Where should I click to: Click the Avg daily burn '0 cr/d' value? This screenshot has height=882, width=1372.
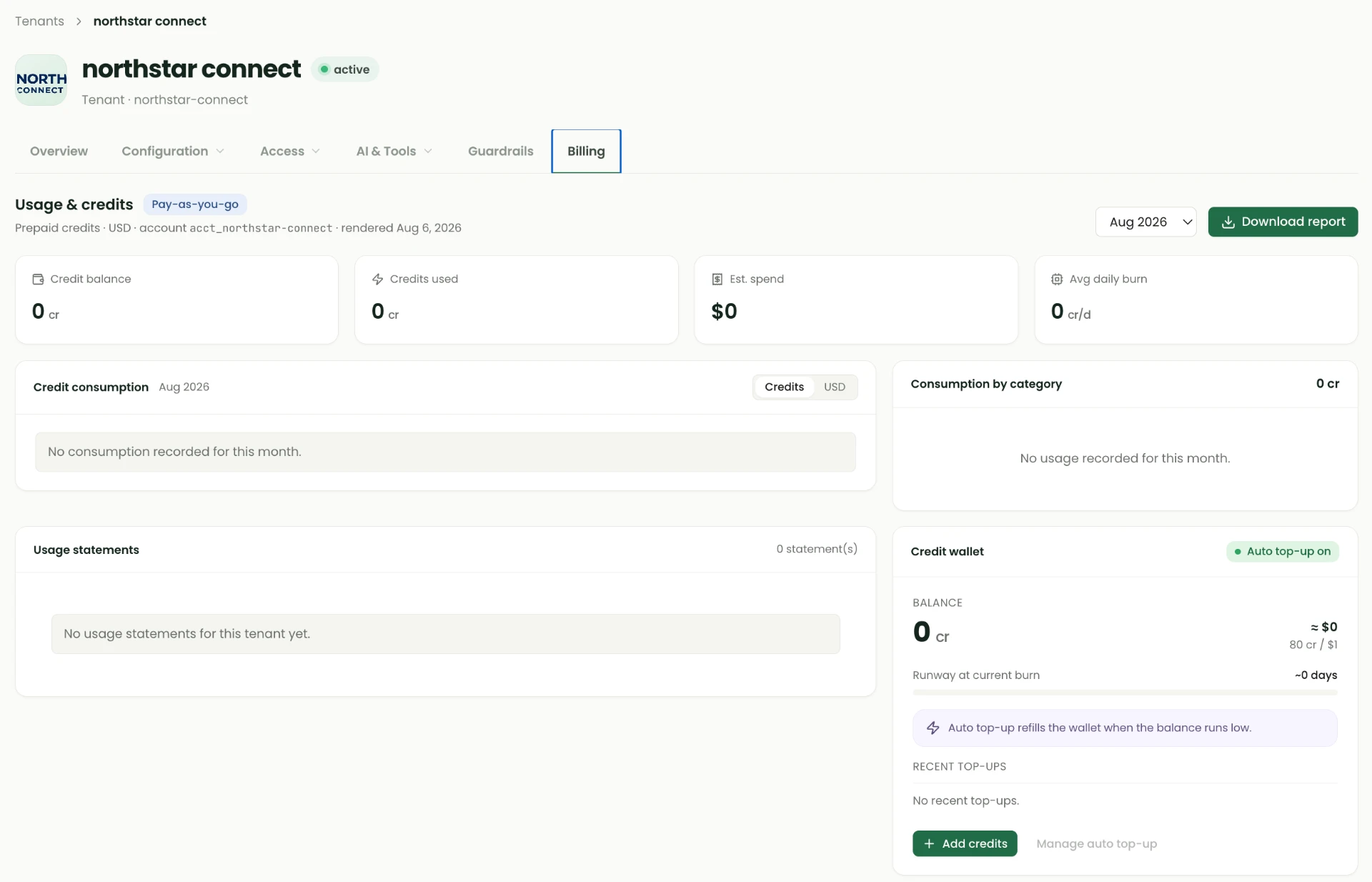point(1070,312)
